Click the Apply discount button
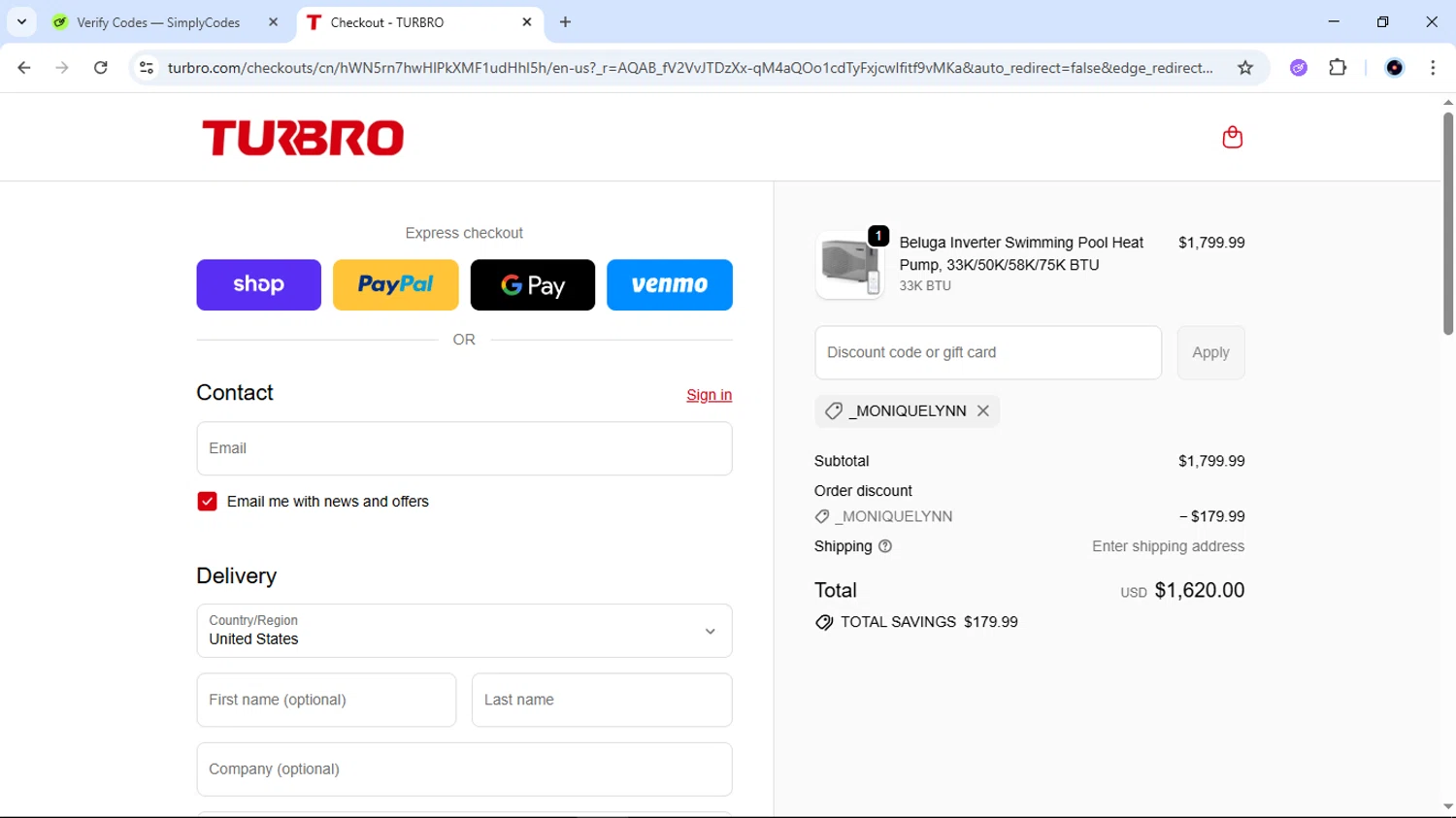The height and width of the screenshot is (818, 1456). point(1210,352)
